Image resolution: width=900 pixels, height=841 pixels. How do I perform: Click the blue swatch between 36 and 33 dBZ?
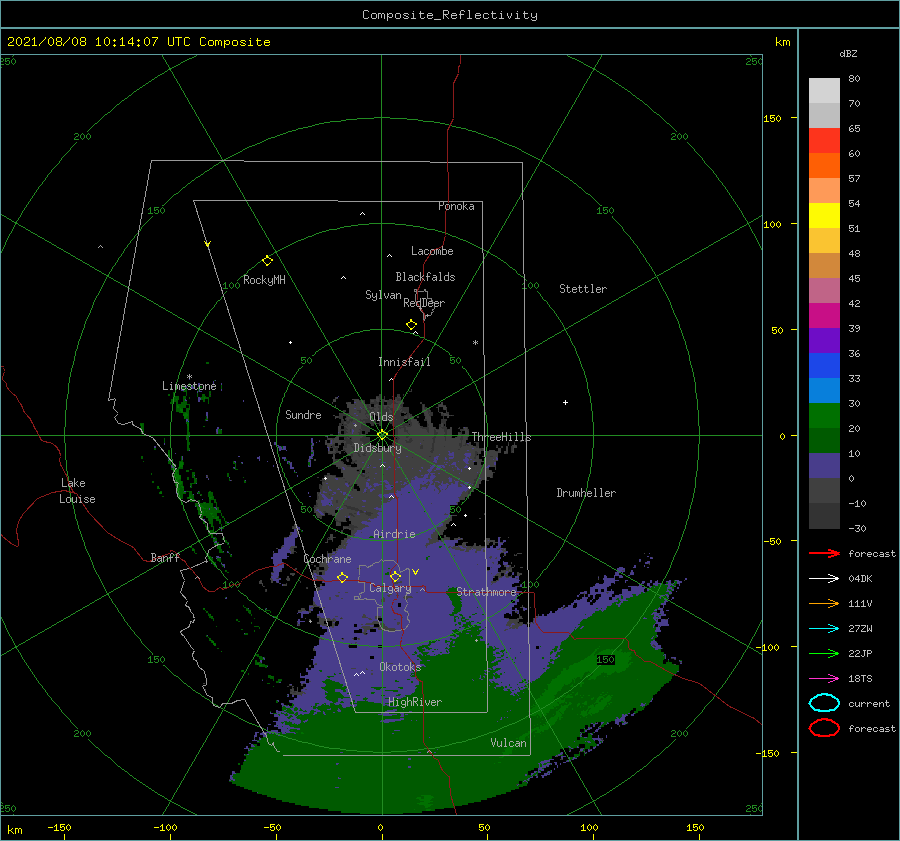(x=824, y=365)
